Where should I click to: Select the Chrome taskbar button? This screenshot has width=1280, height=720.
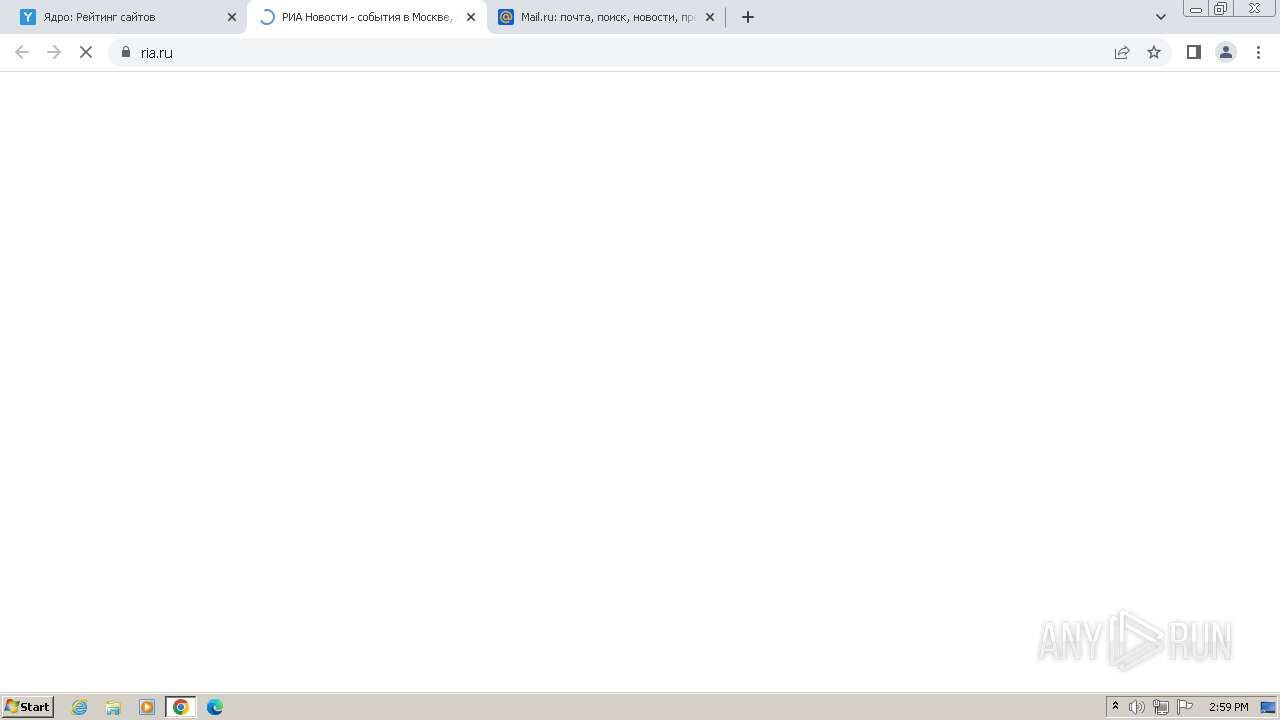point(181,707)
